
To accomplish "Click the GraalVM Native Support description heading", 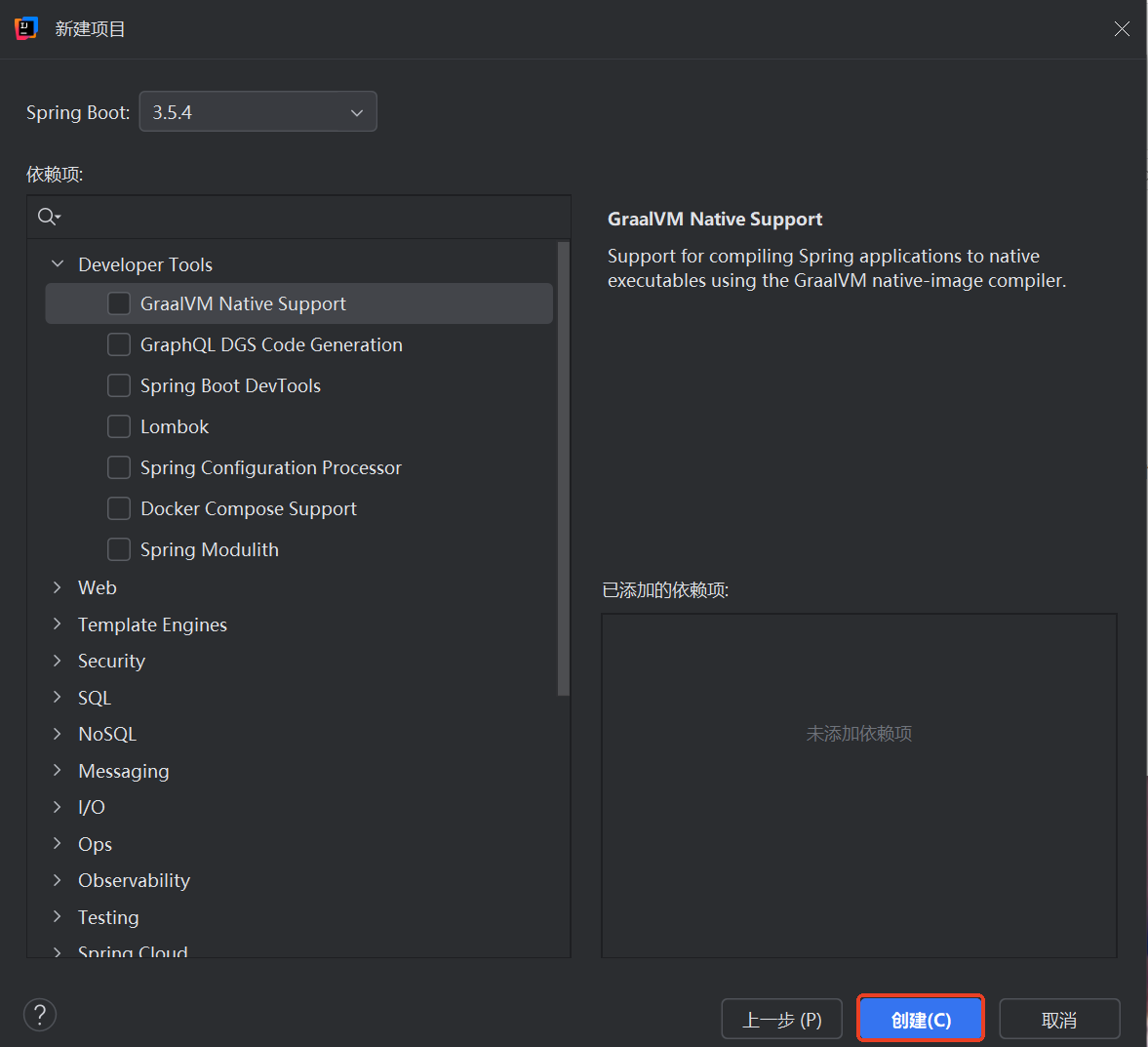I will point(715,220).
